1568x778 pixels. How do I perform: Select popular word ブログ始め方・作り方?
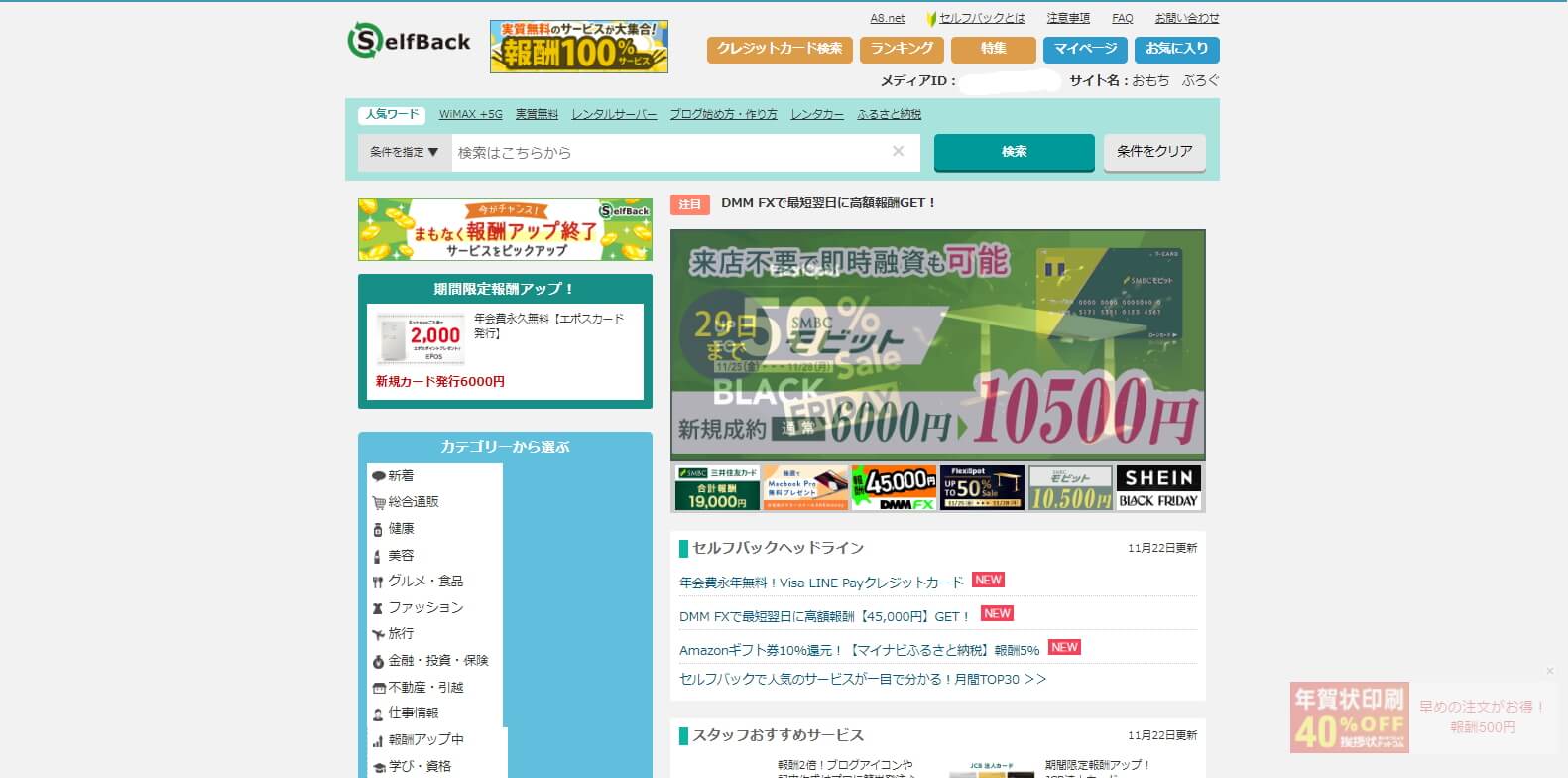click(723, 114)
